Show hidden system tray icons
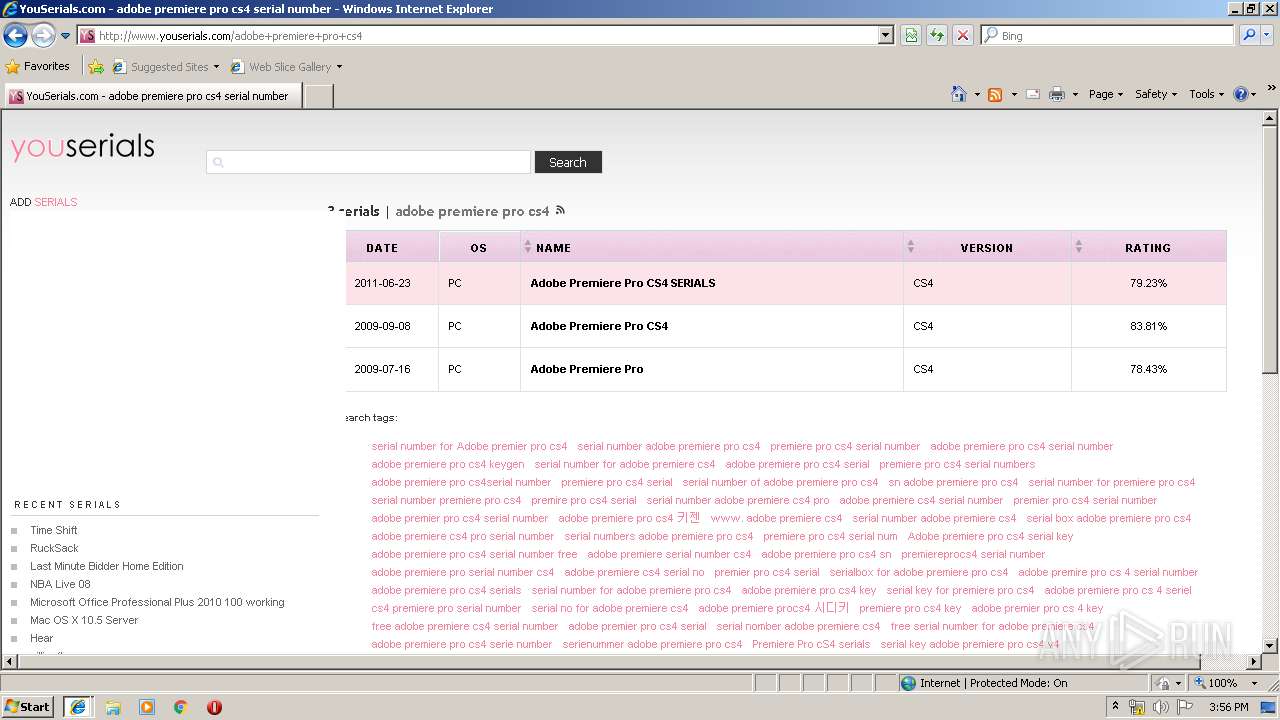 1115,707
